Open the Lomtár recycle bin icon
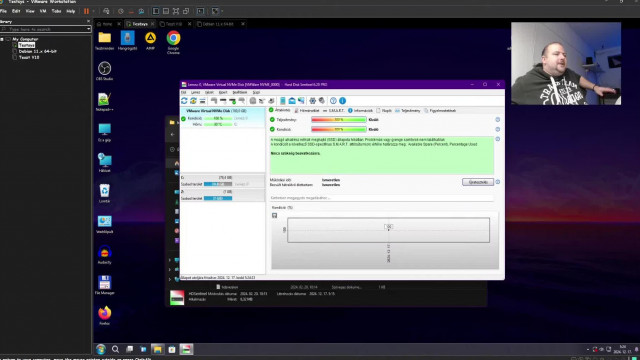This screenshot has height=360, width=640. 104,193
